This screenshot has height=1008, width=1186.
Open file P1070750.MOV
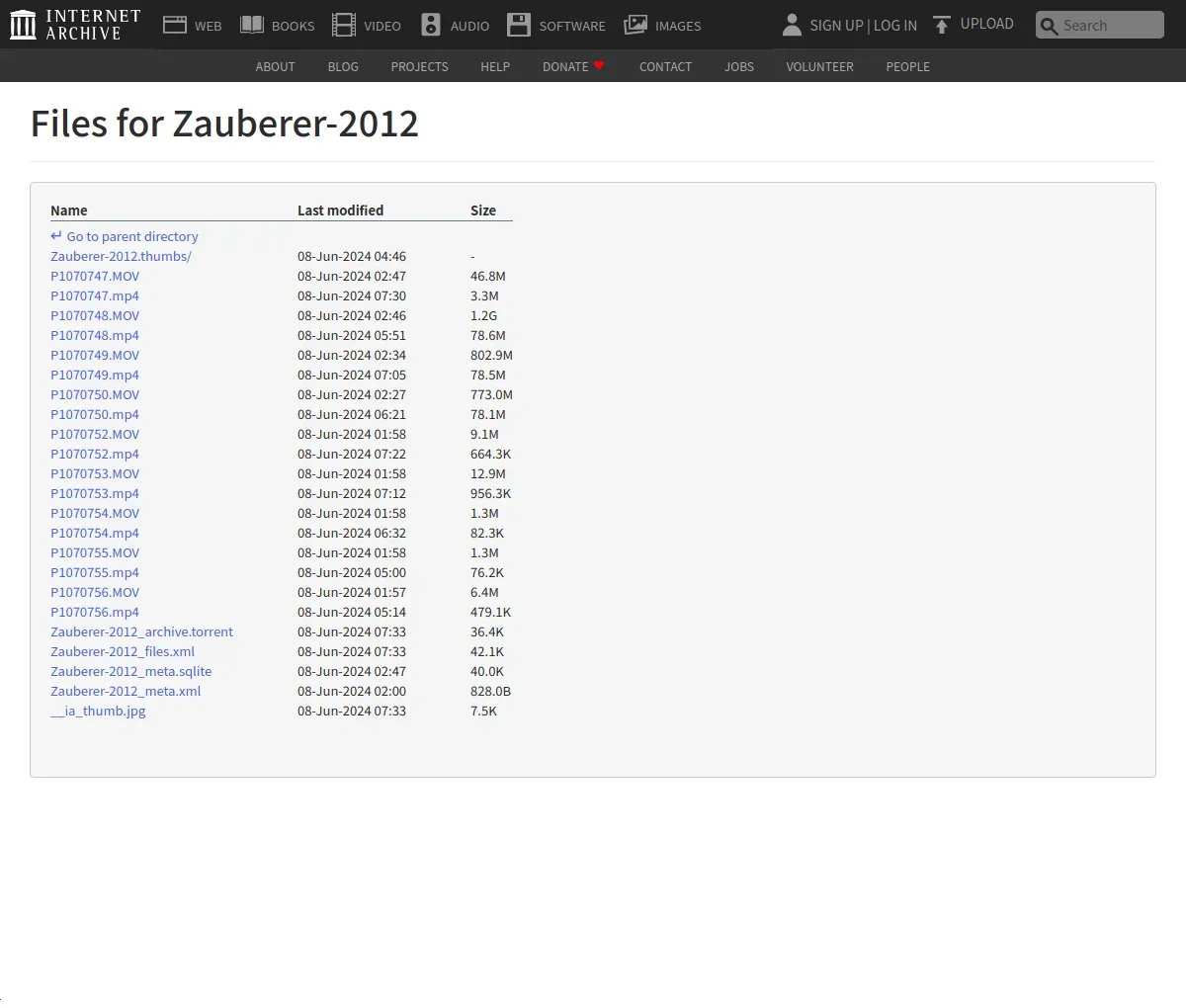(95, 394)
